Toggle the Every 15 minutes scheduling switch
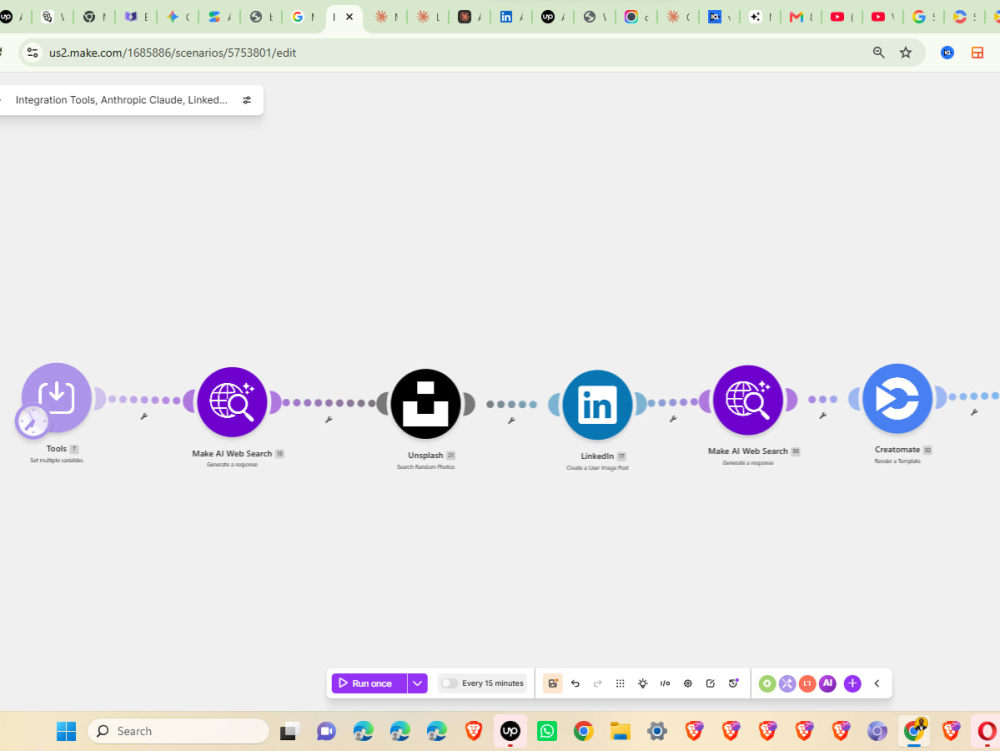This screenshot has width=1000, height=751. pyautogui.click(x=449, y=683)
